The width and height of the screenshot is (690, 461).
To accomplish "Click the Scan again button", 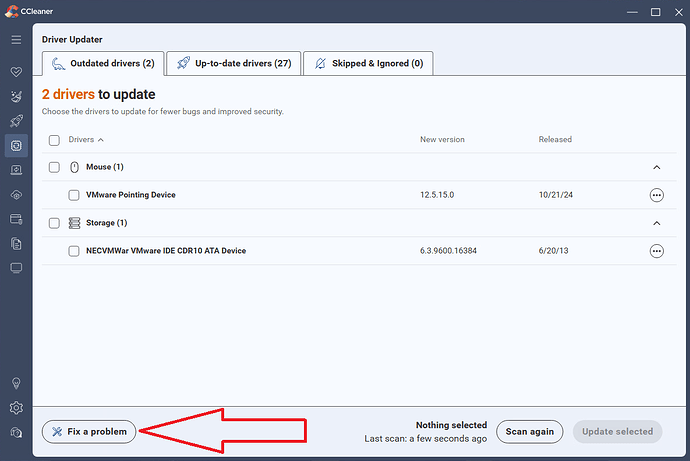I will 529,432.
